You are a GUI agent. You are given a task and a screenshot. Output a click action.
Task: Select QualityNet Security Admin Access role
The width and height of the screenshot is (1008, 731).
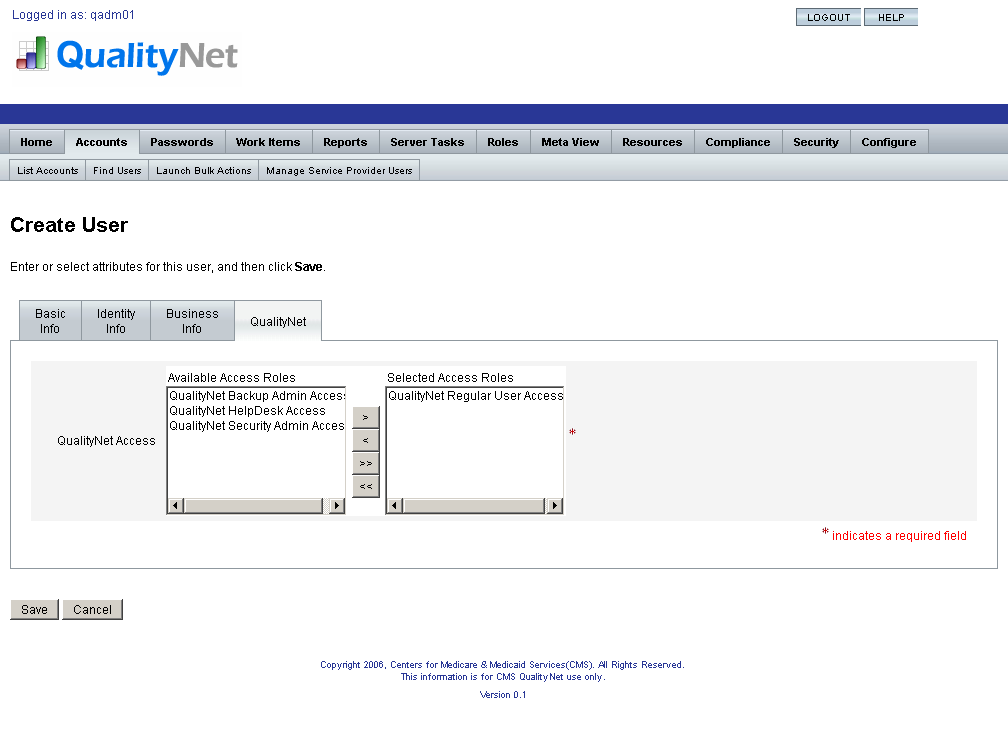click(256, 426)
